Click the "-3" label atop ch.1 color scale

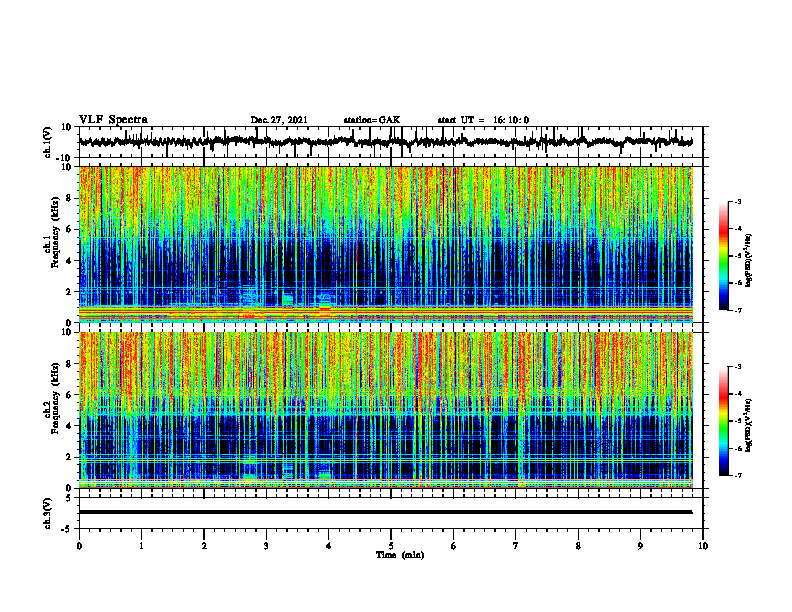point(738,201)
